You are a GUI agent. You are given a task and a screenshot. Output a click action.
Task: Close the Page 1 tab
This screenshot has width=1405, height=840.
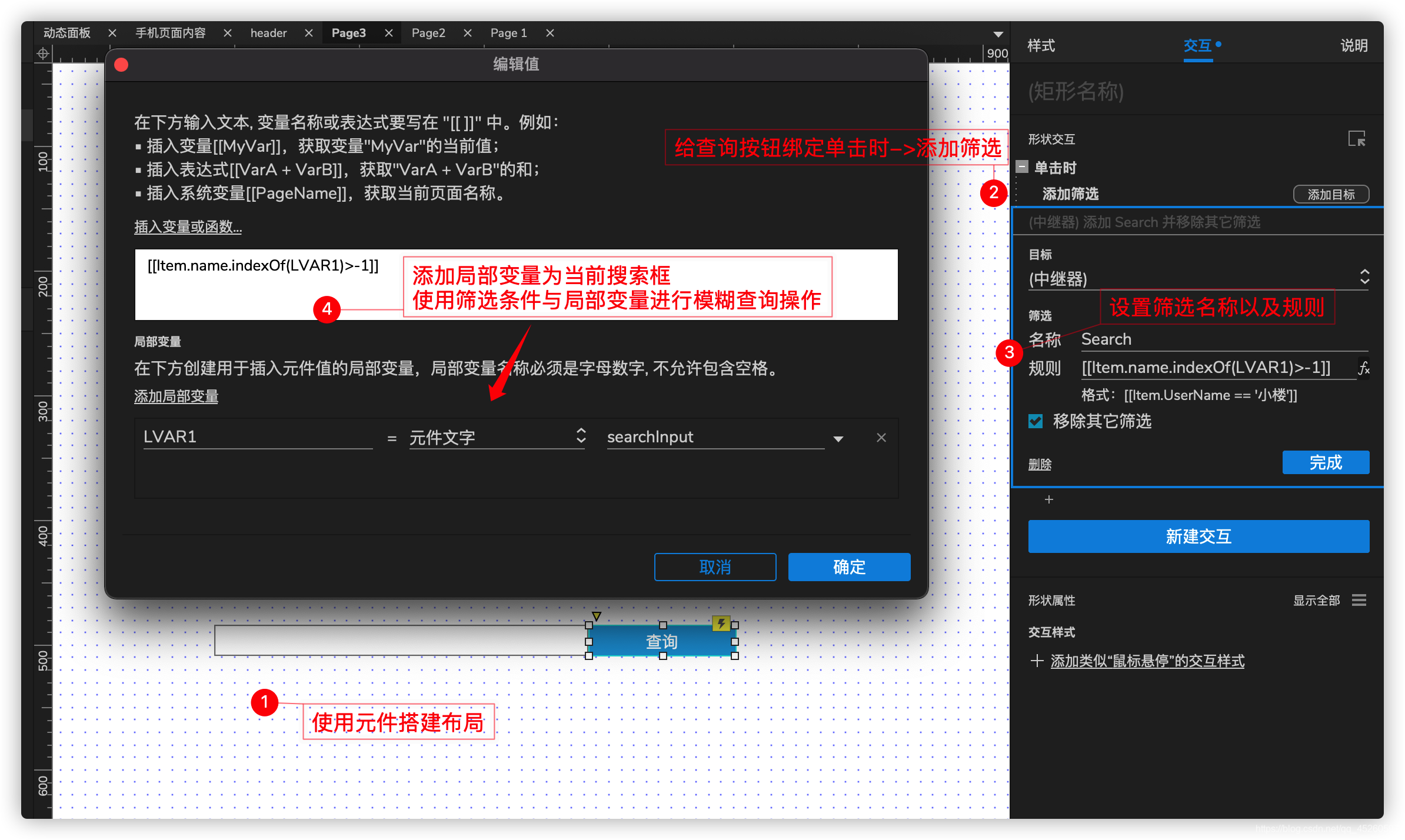[550, 33]
